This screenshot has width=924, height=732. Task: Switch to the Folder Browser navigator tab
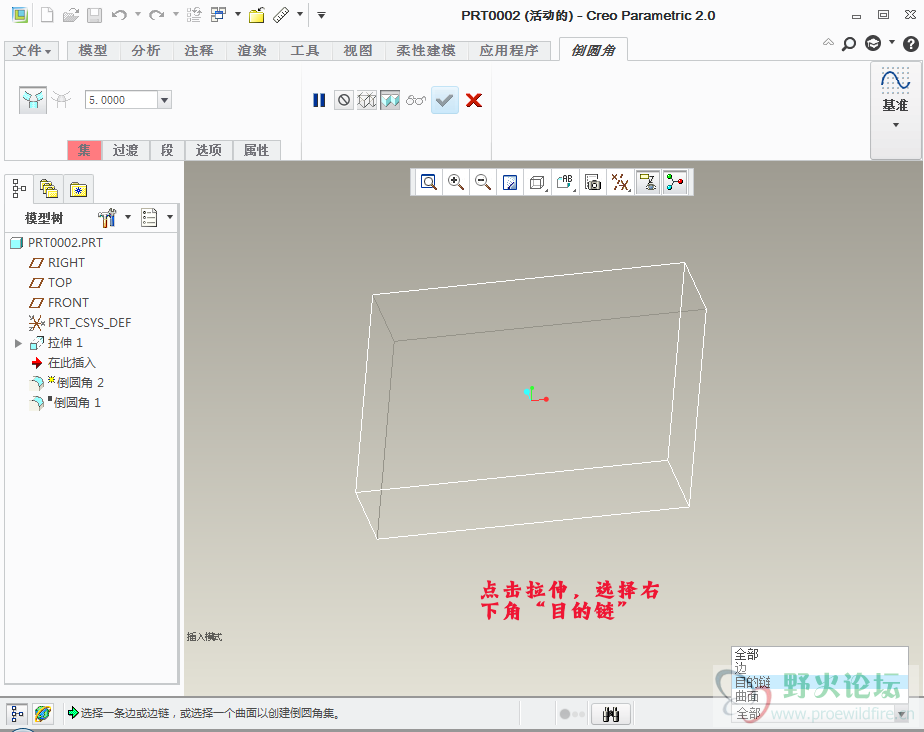48,189
